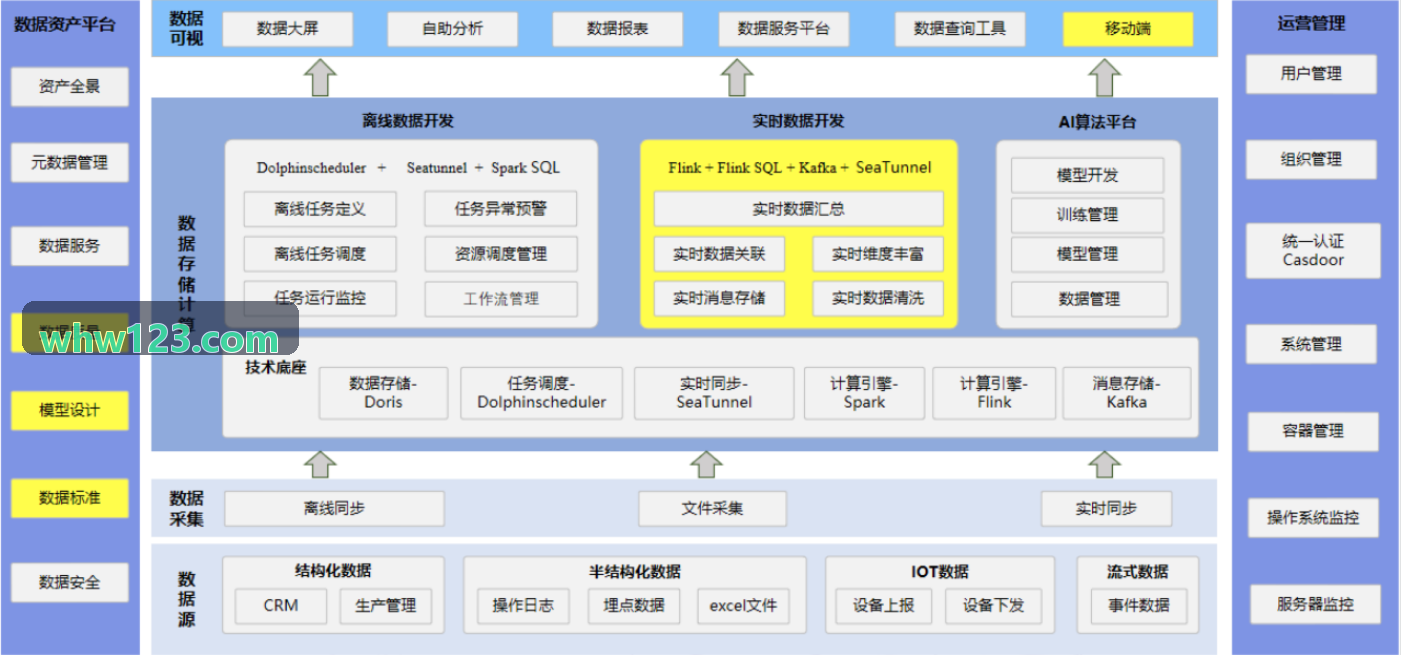This screenshot has width=1401, height=655.
Task: Select the 训练管理 box
Action: pyautogui.click(x=1088, y=215)
